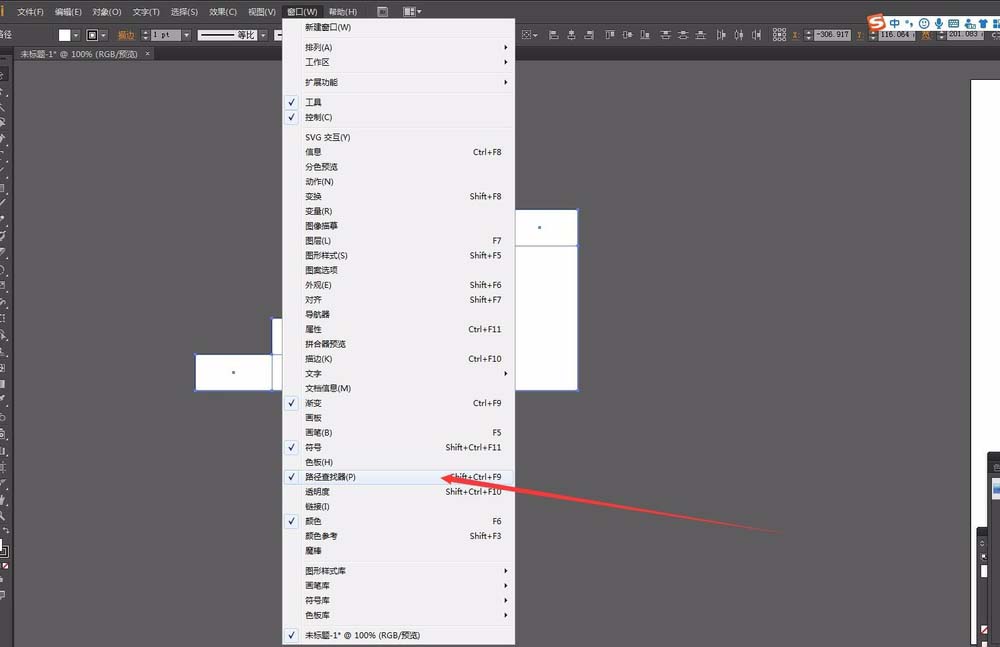
Task: Toggle checked 颜色 F6 menu item
Action: pyautogui.click(x=399, y=521)
